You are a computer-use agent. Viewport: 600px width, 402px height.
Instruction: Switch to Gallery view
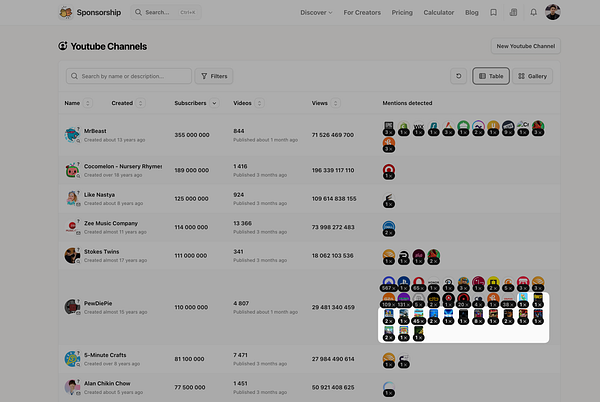(532, 76)
